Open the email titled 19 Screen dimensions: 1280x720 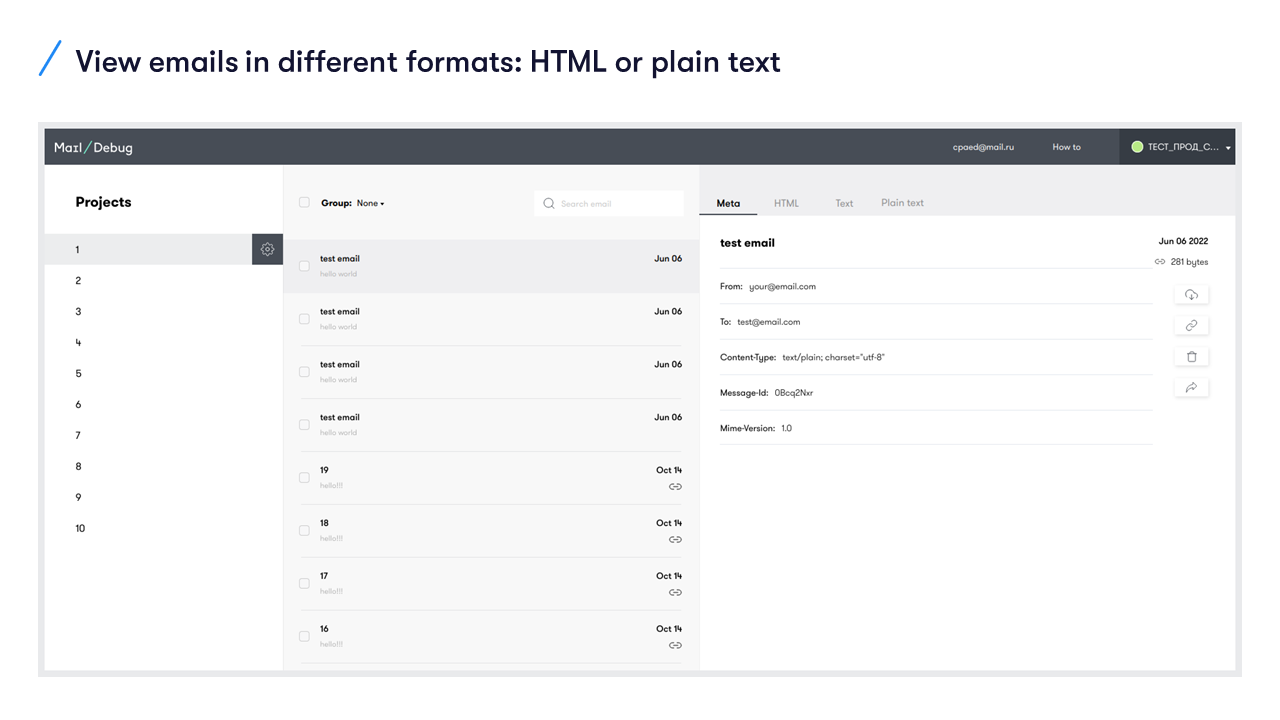(x=491, y=477)
